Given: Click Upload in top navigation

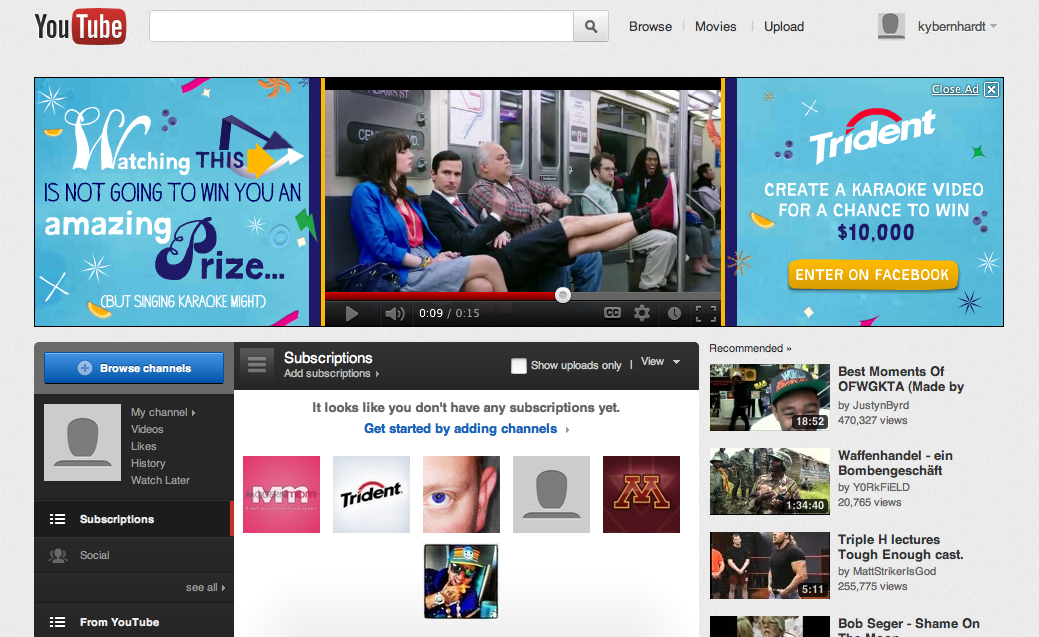Looking at the screenshot, I should pos(784,27).
